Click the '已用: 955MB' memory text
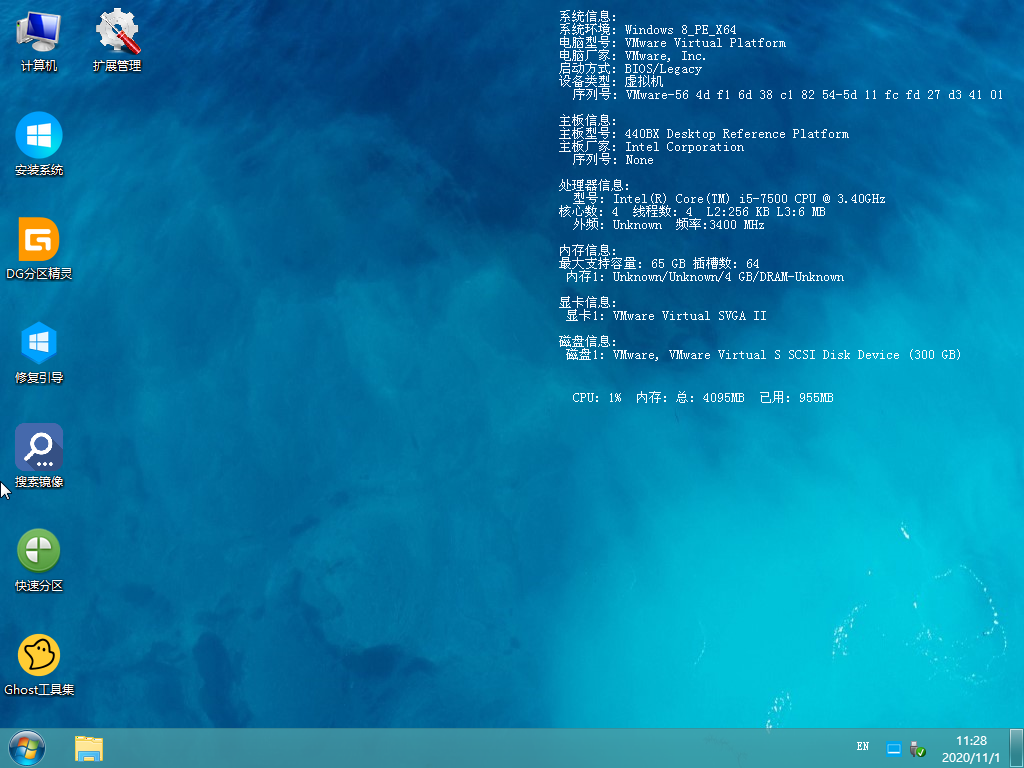Screen dimensions: 1024x768 [x=796, y=398]
